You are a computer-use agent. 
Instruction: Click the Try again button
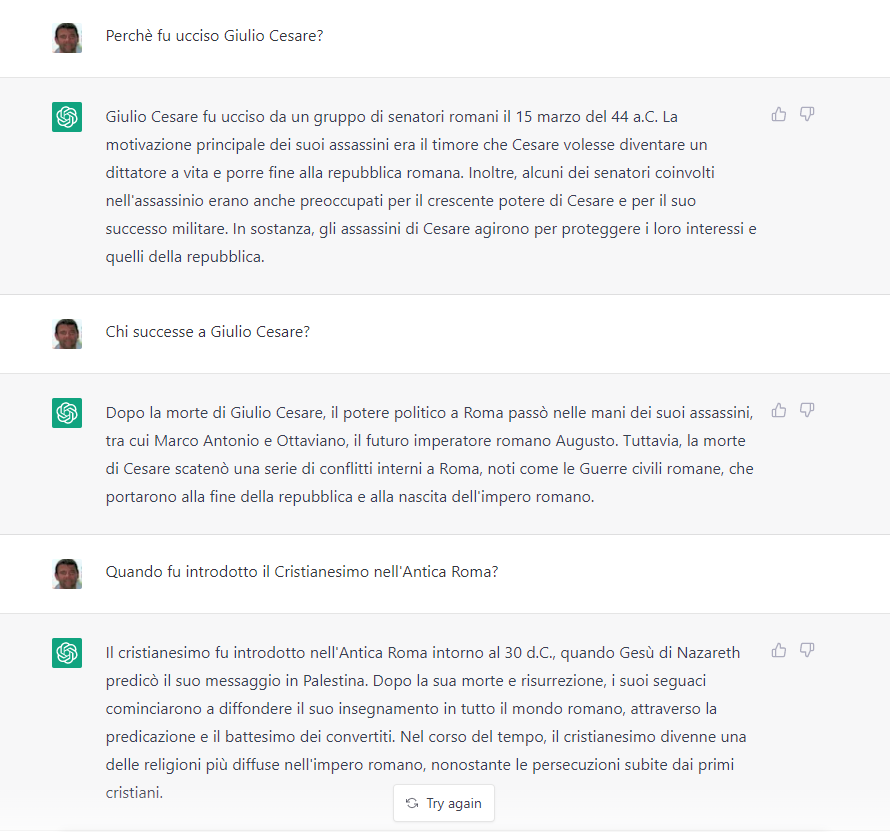click(443, 803)
